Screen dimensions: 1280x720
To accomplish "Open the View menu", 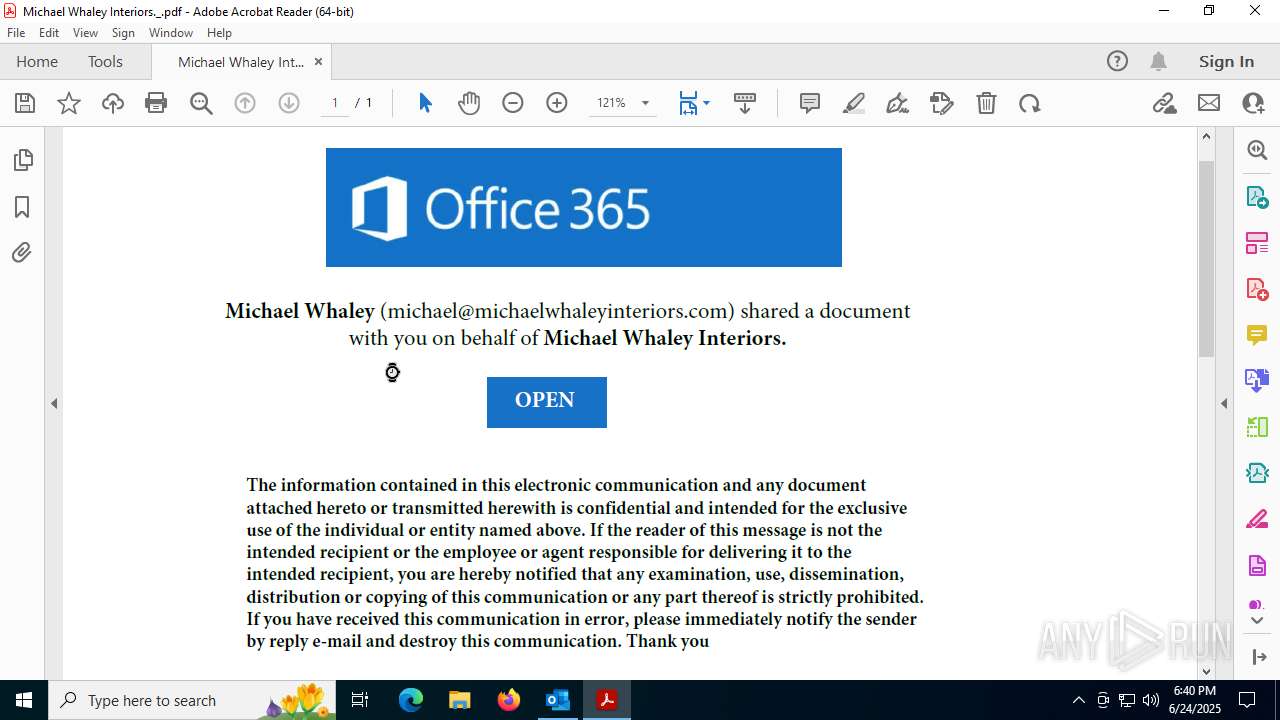I will tap(85, 33).
